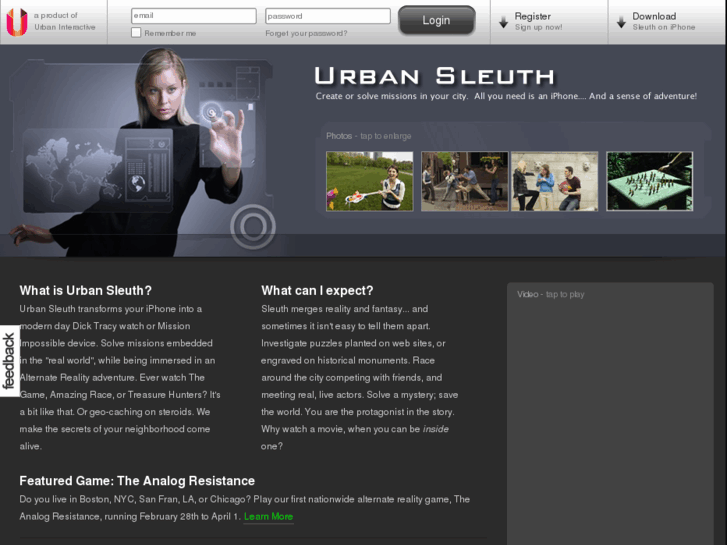Click 'Featured Game: The Analog Resistance' heading
727x545 pixels.
tap(137, 481)
